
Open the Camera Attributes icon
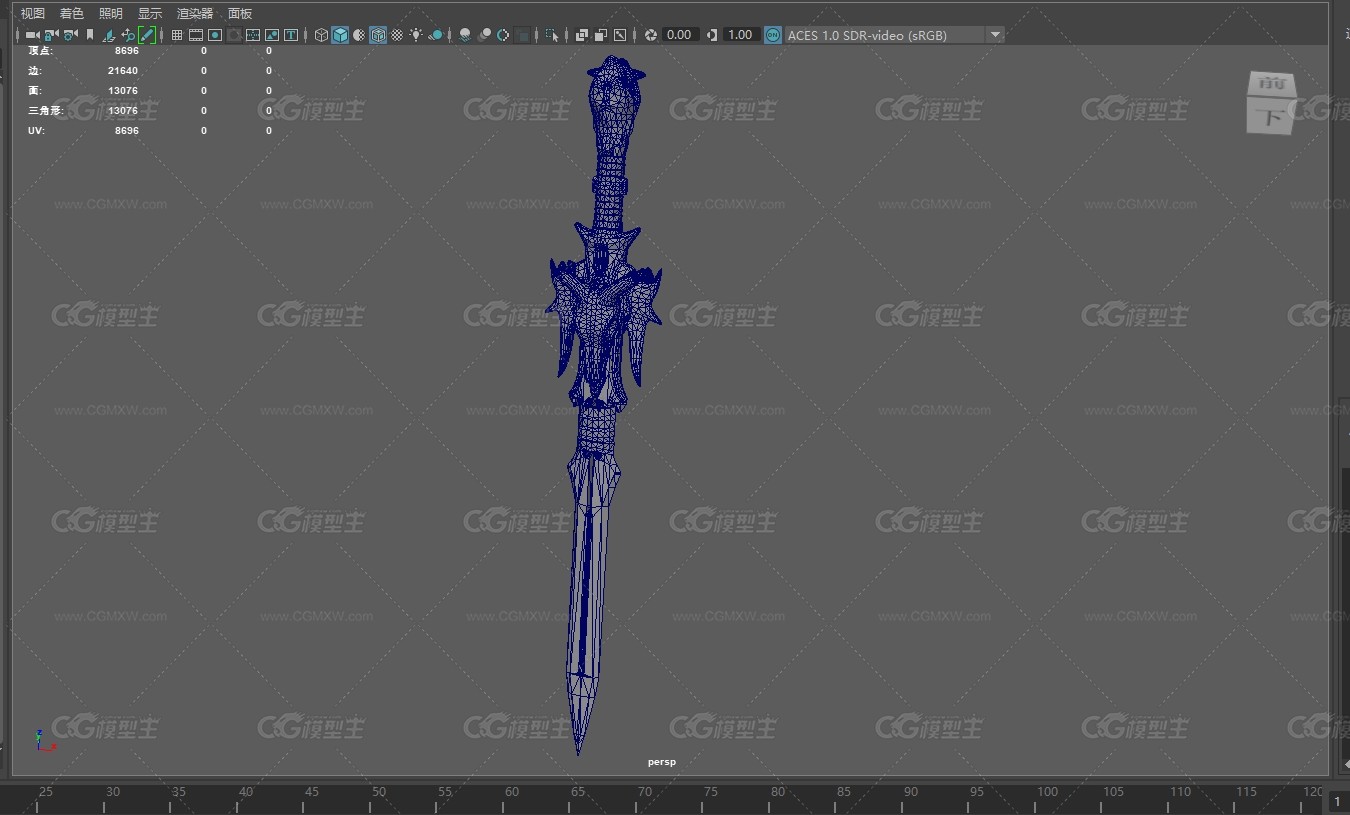point(70,35)
